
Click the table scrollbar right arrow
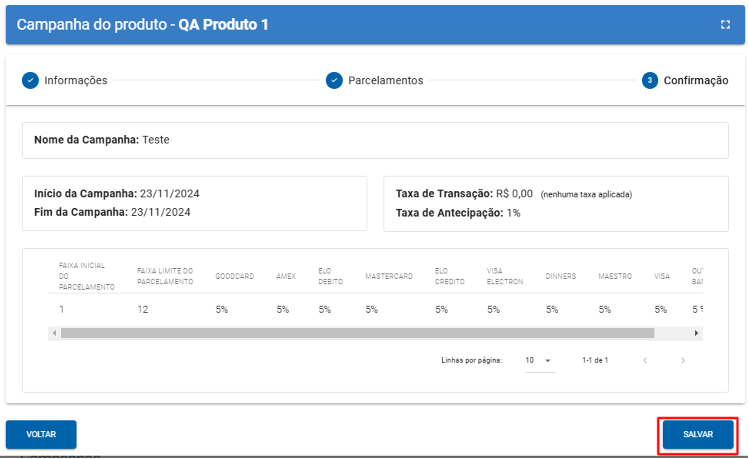[x=697, y=333]
